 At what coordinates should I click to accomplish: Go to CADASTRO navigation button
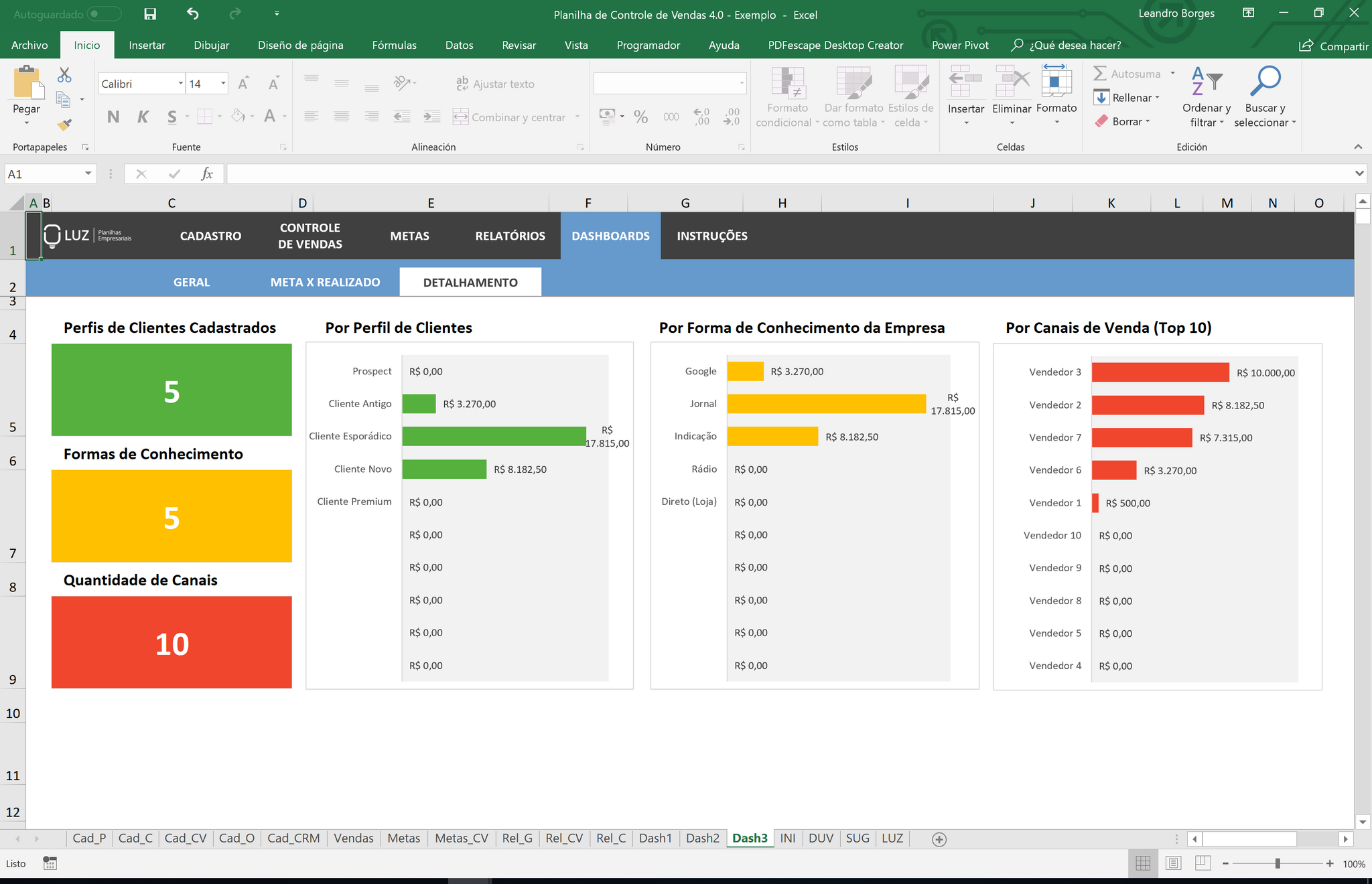pos(210,236)
